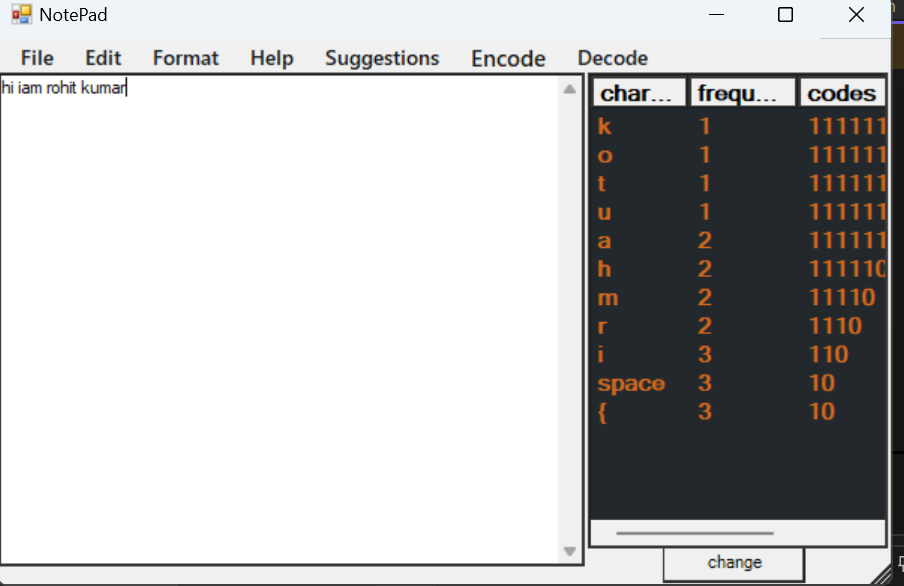904x586 pixels.
Task: Click the codes column header
Action: pos(842,91)
